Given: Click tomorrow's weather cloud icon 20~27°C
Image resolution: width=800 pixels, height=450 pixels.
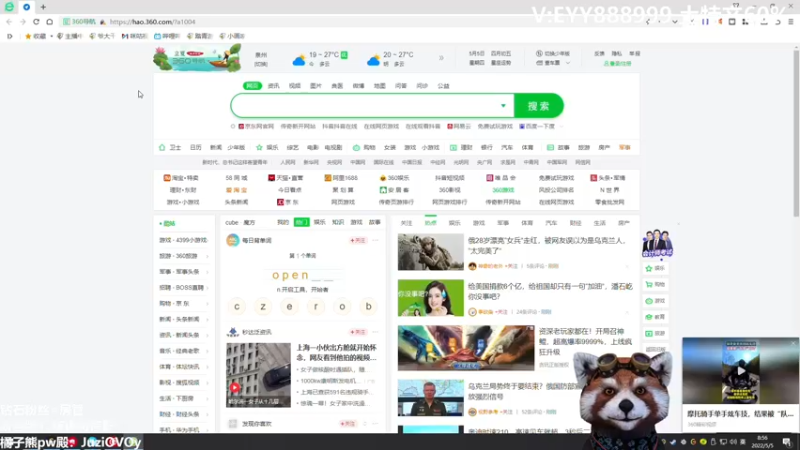Looking at the screenshot, I should click(373, 61).
